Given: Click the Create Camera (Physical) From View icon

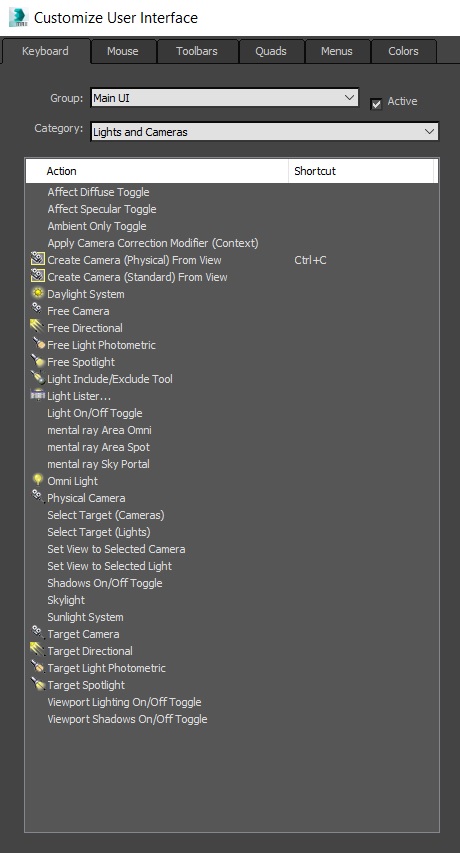Looking at the screenshot, I should click(38, 259).
